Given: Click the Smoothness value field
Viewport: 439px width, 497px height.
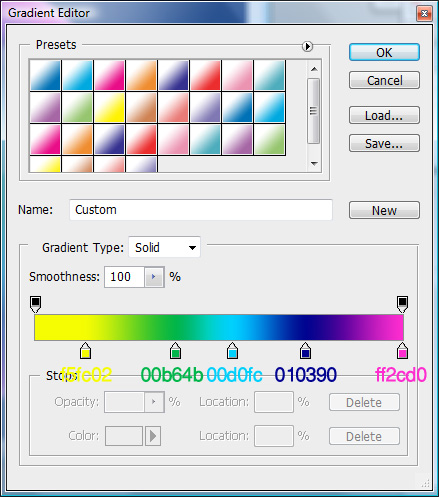Looking at the screenshot, I should coord(124,277).
